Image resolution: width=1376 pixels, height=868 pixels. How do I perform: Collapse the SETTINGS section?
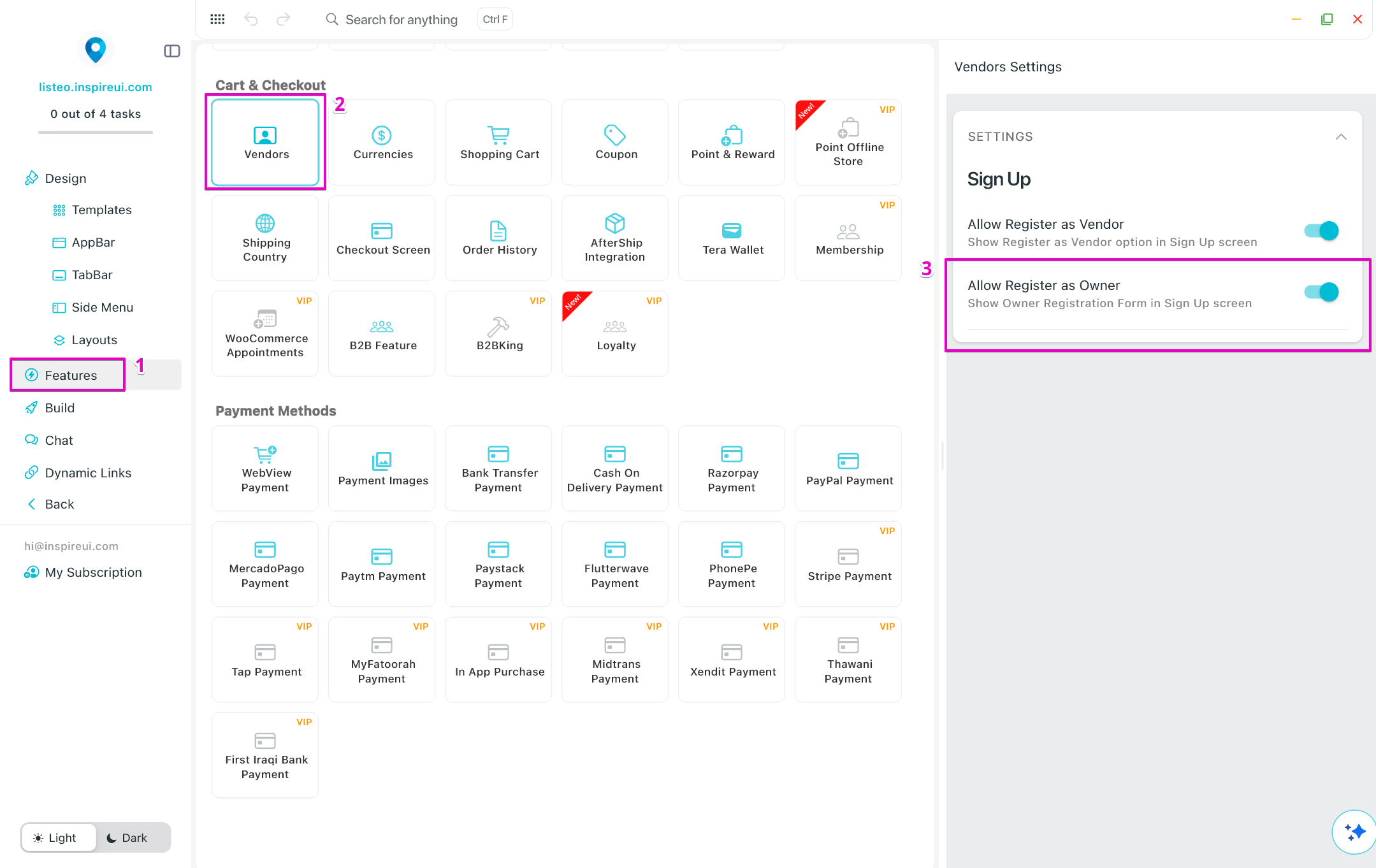[1341, 136]
